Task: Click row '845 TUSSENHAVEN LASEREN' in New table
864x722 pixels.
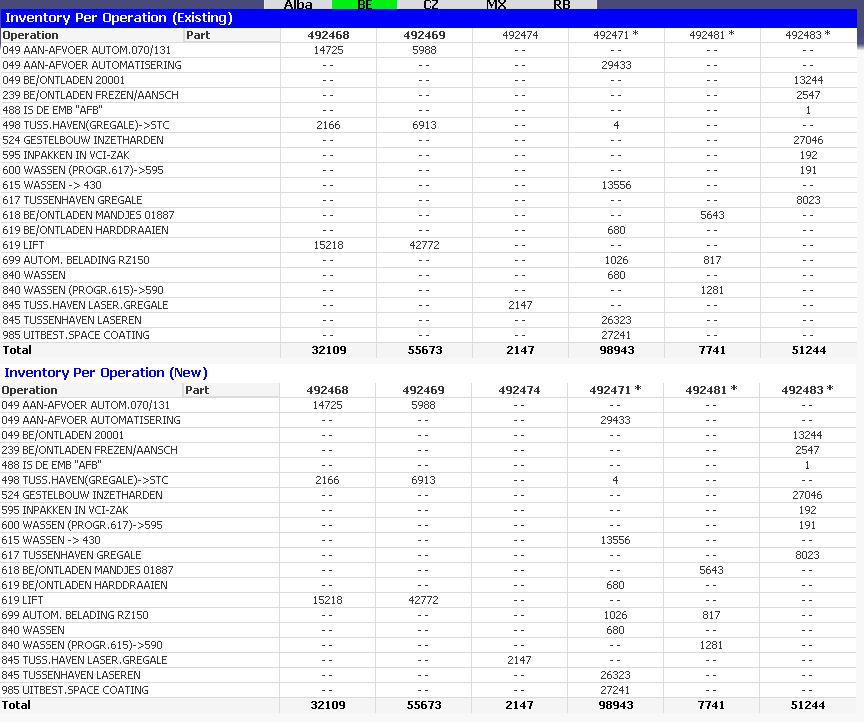Action: click(428, 675)
